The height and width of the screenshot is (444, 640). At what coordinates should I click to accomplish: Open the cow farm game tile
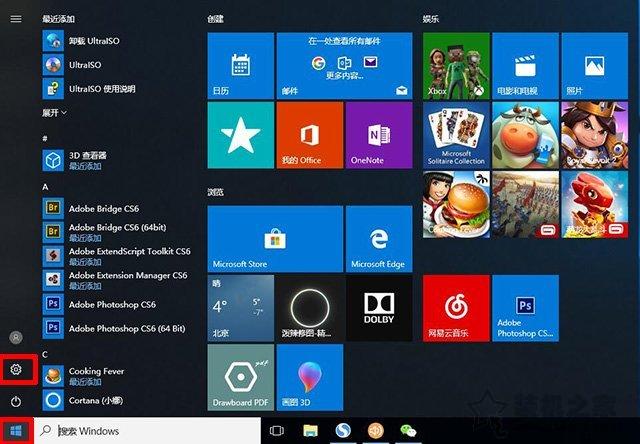tap(525, 135)
